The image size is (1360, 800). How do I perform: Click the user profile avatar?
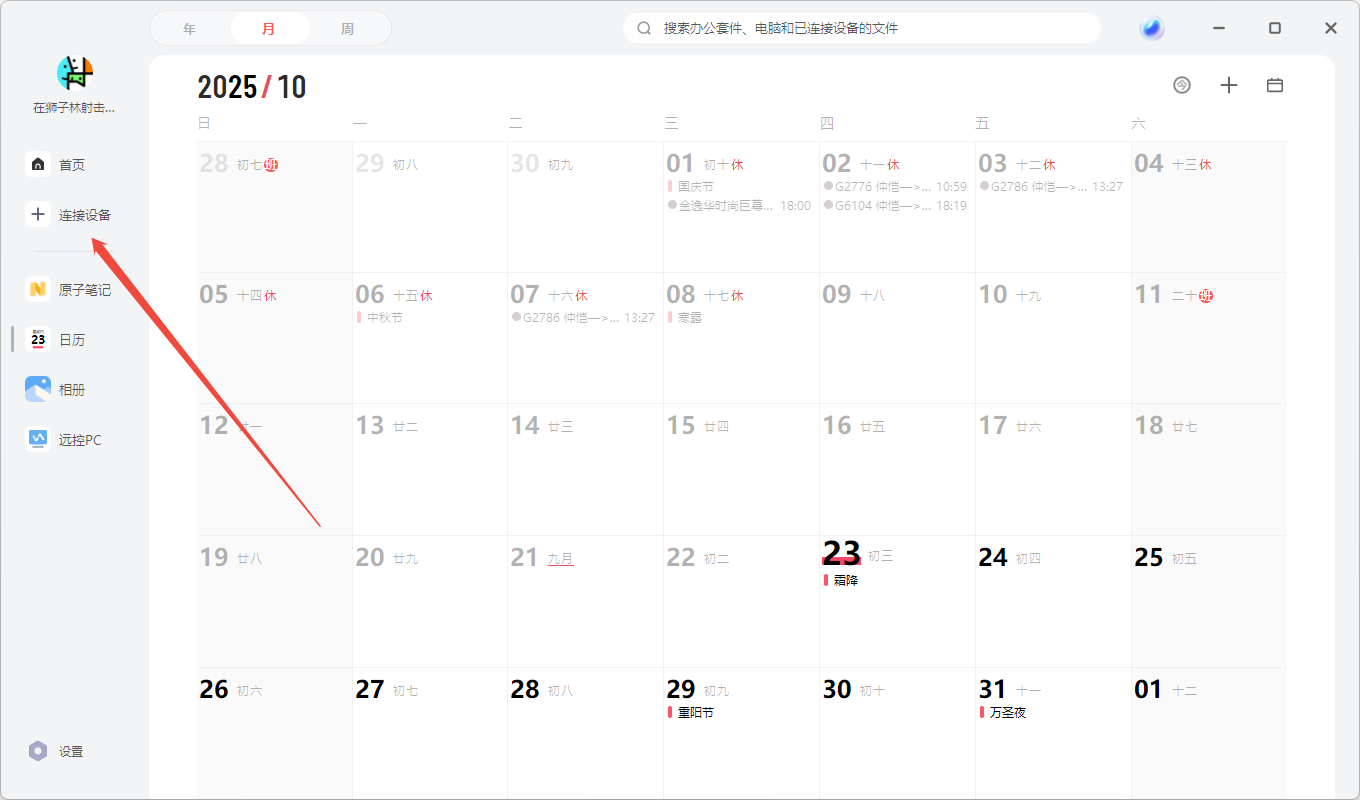point(75,73)
